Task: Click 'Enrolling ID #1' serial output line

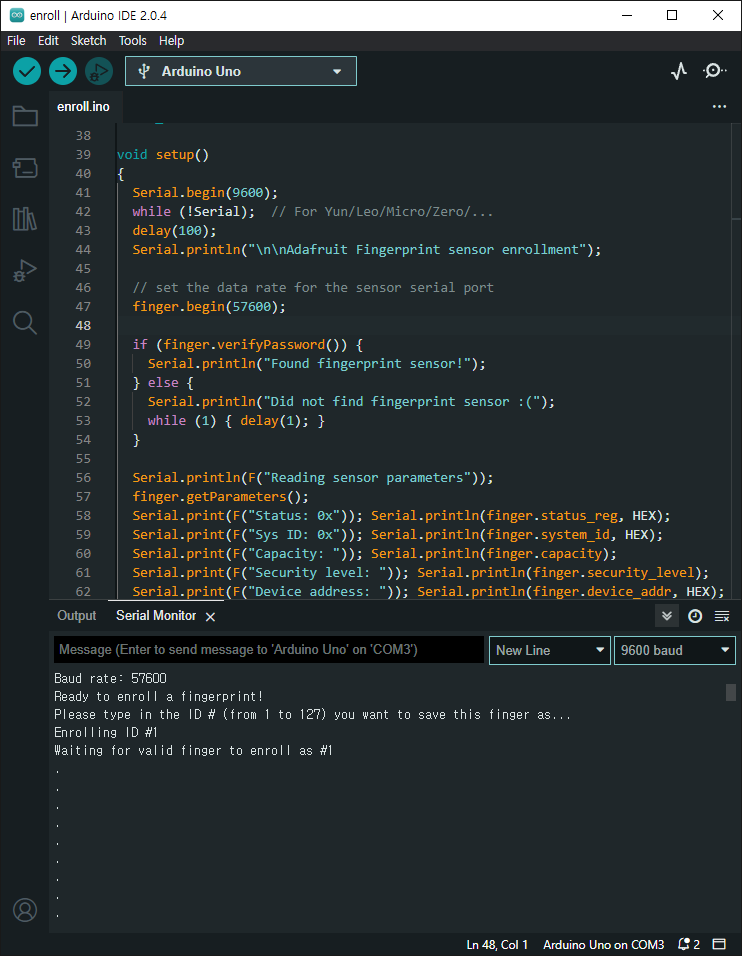Action: [106, 732]
